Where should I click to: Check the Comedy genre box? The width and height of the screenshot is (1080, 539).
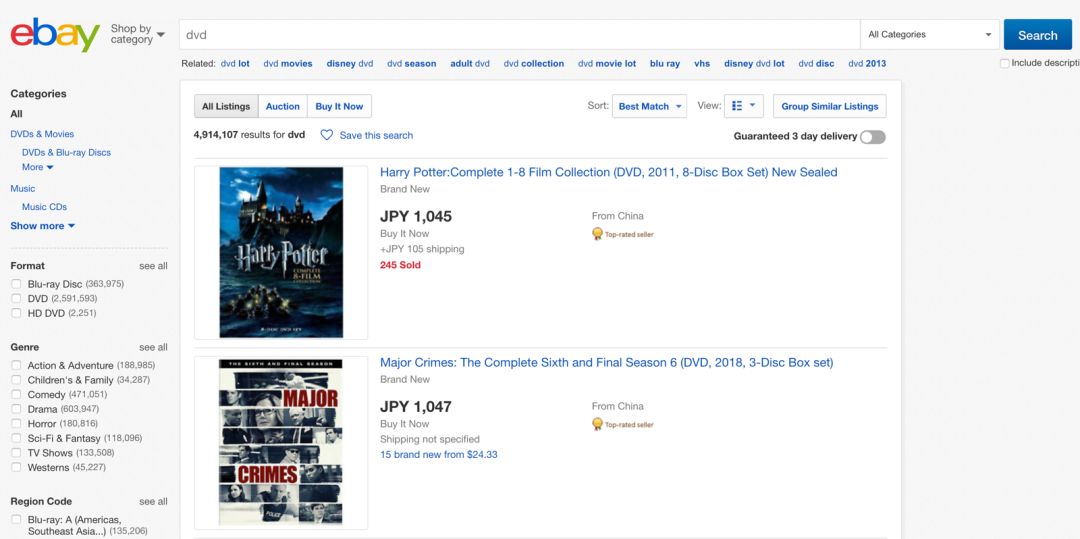pyautogui.click(x=16, y=394)
